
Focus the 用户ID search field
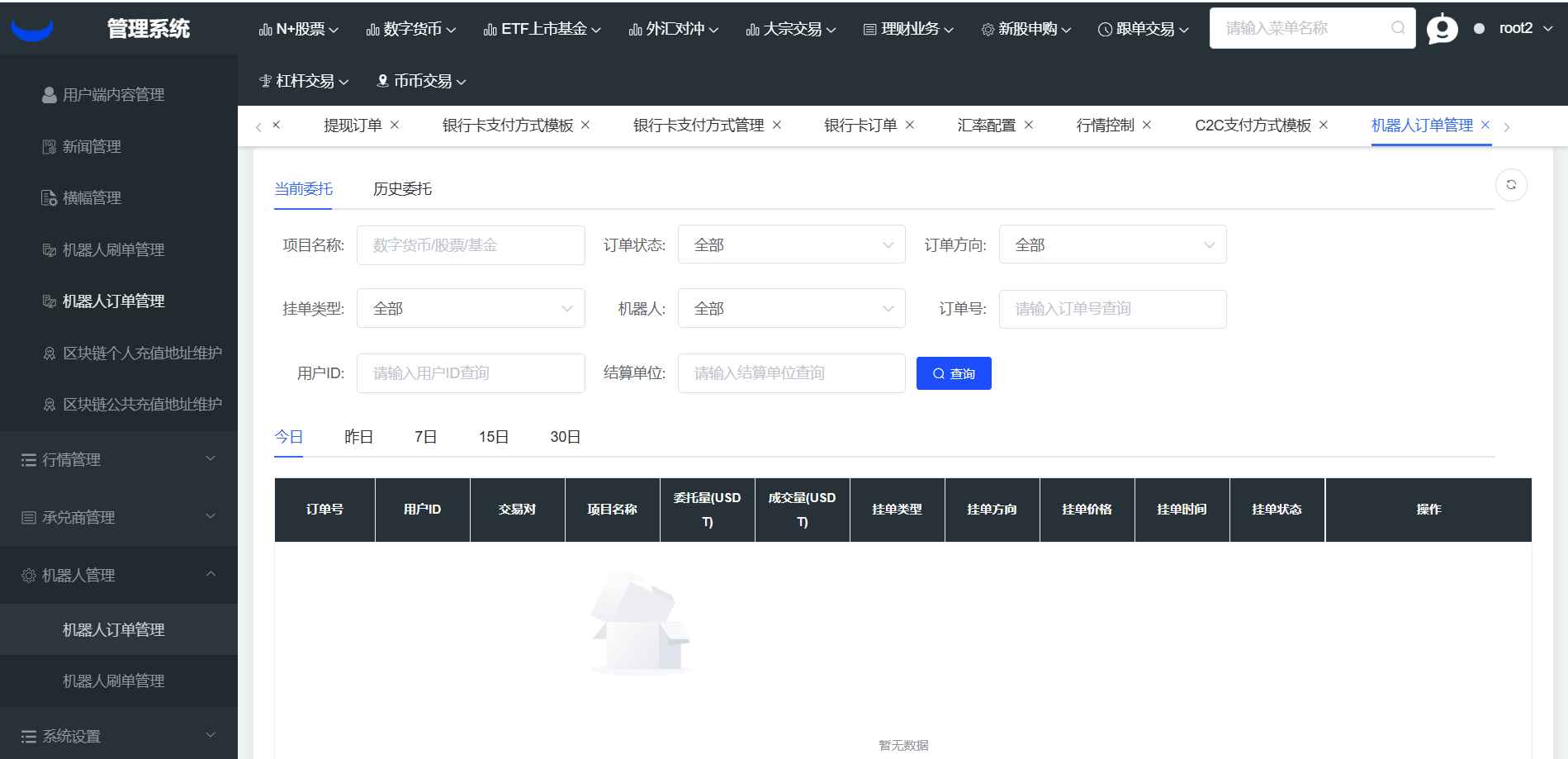tap(471, 373)
